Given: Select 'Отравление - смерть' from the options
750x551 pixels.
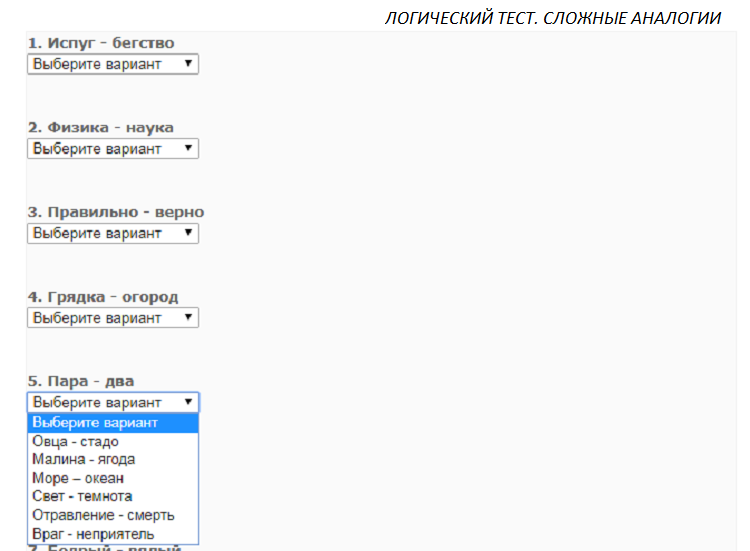Looking at the screenshot, I should click(103, 515).
